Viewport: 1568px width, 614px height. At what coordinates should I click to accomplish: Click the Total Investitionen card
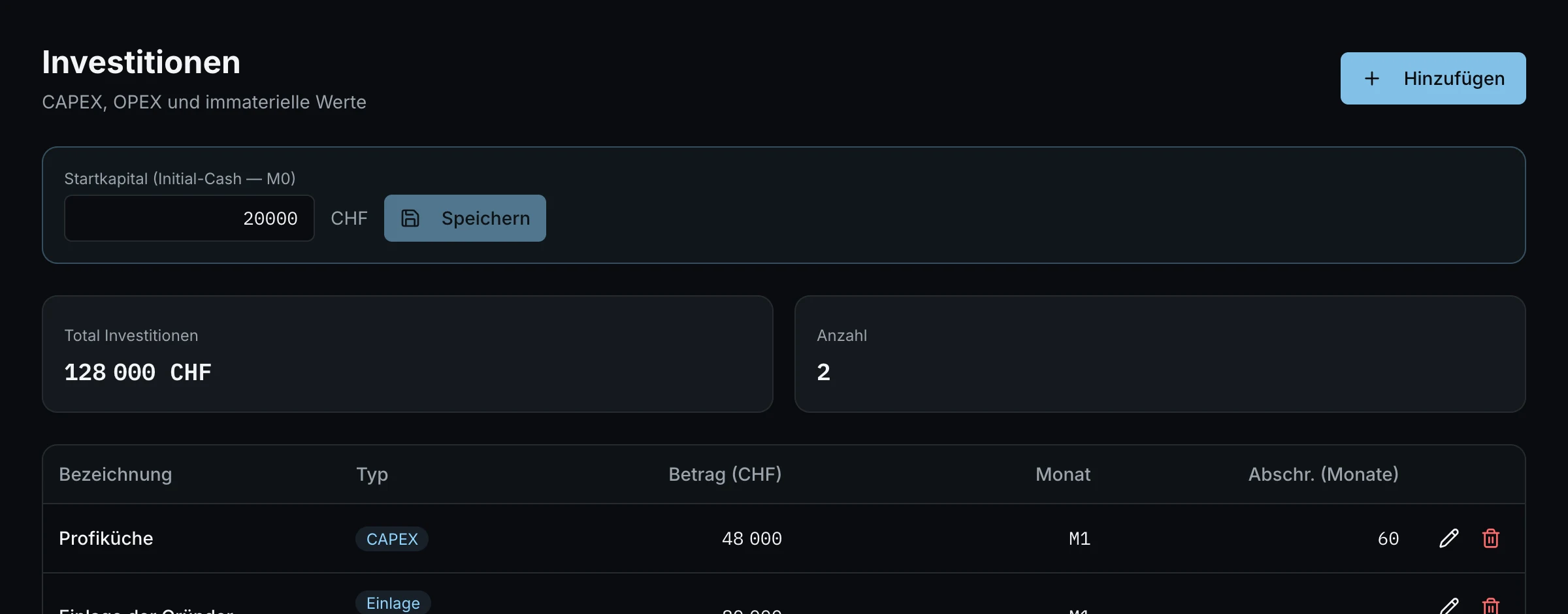[408, 354]
